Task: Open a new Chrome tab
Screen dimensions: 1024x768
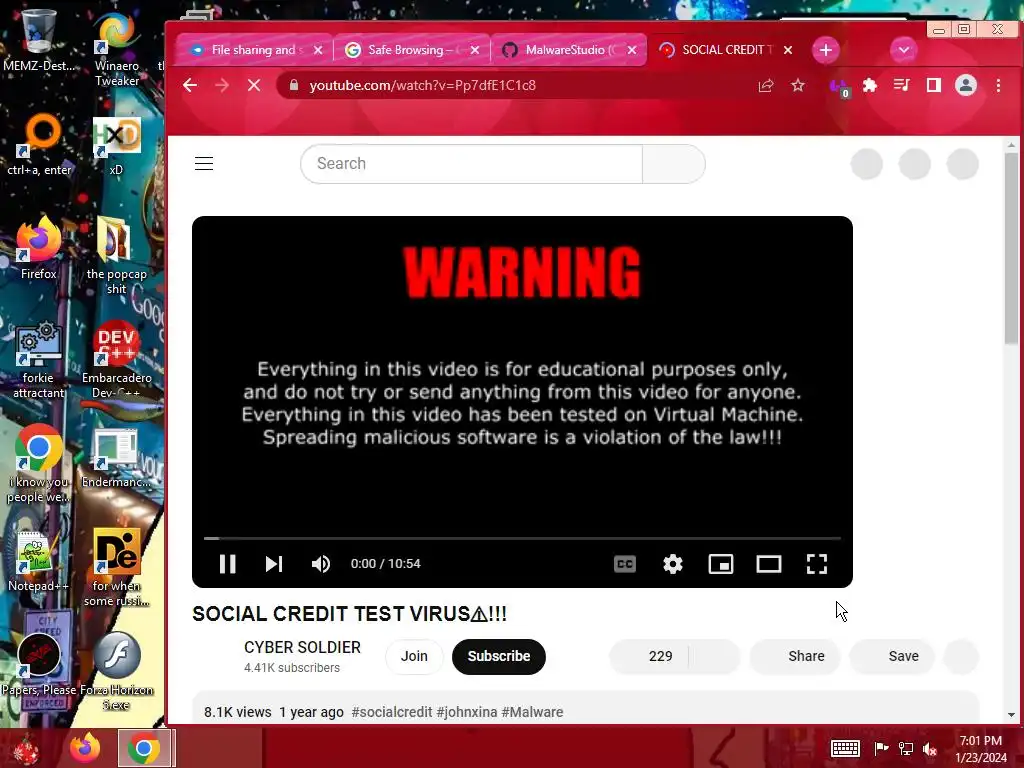Action: pos(825,50)
